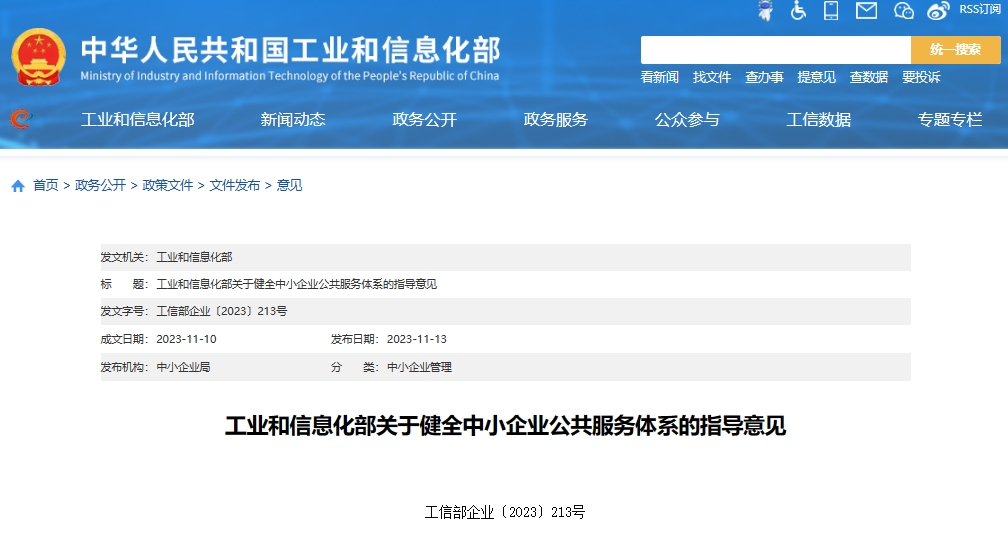
Task: Open the 新闻动态 menu
Action: tap(293, 120)
